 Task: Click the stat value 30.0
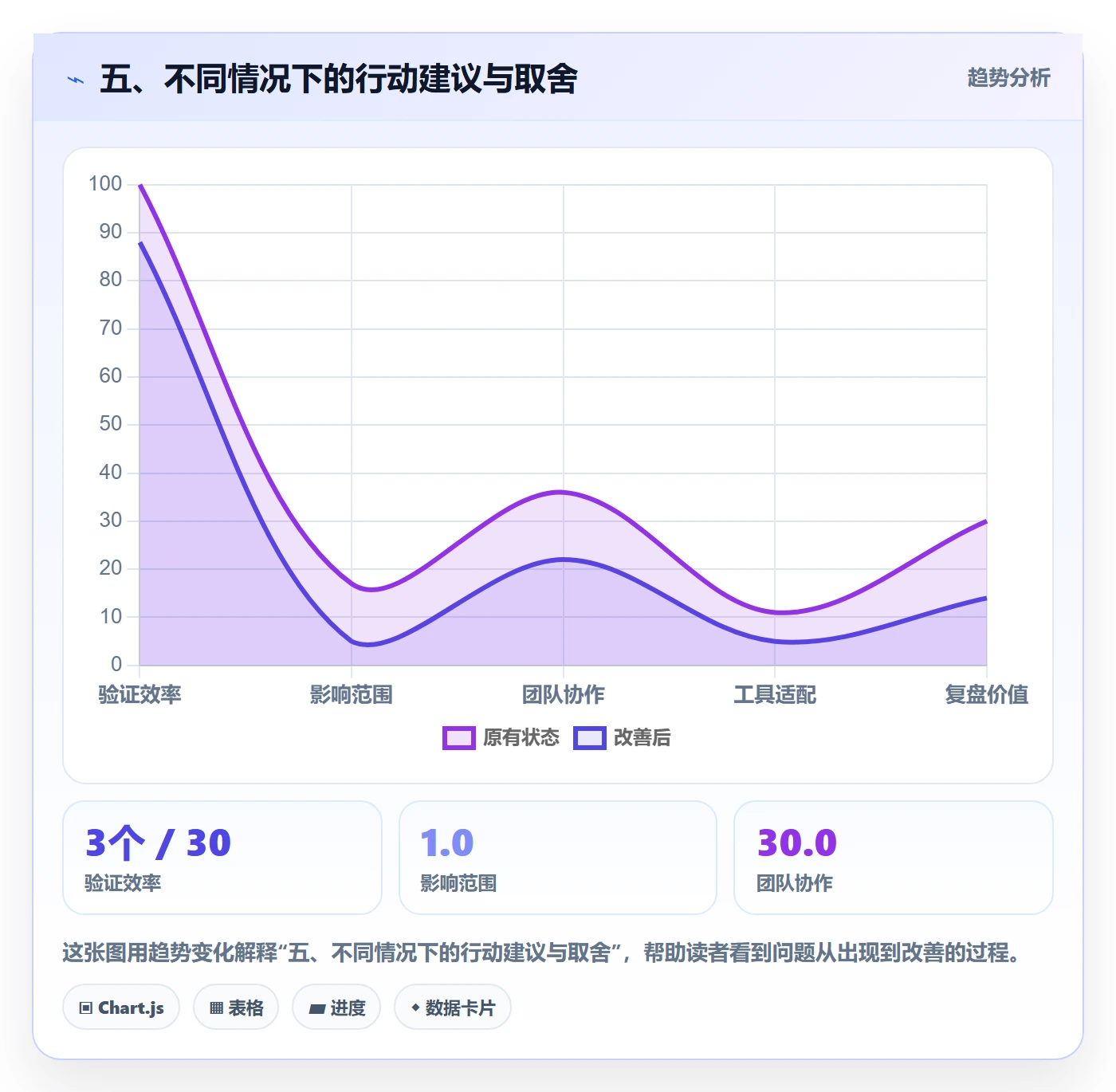click(797, 843)
